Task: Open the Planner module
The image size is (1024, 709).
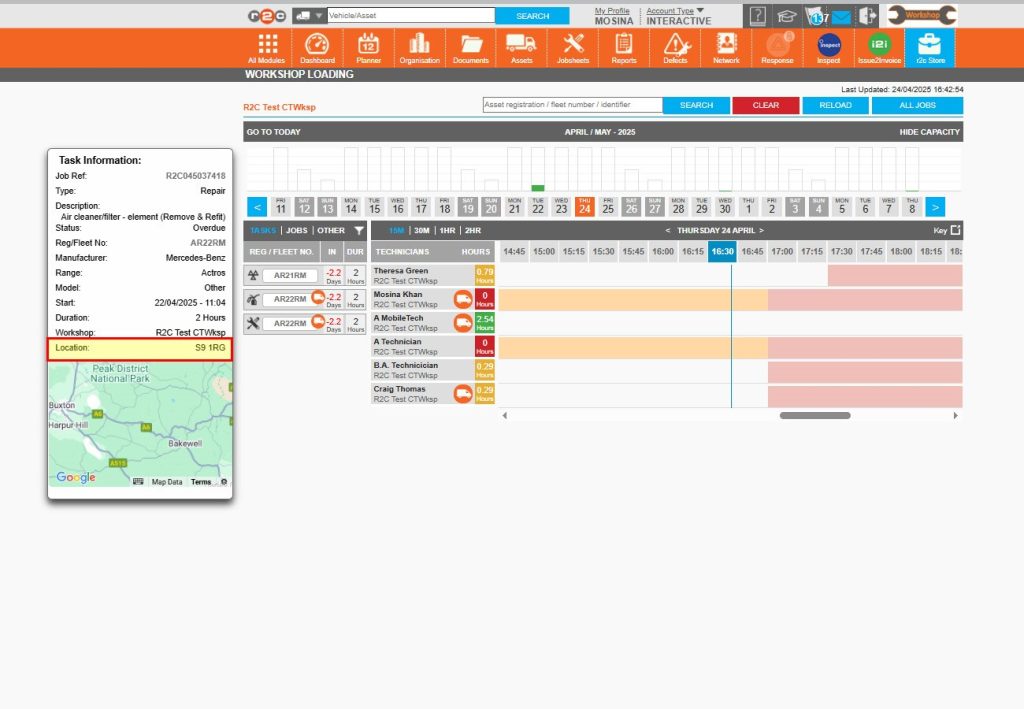Action: [x=368, y=47]
